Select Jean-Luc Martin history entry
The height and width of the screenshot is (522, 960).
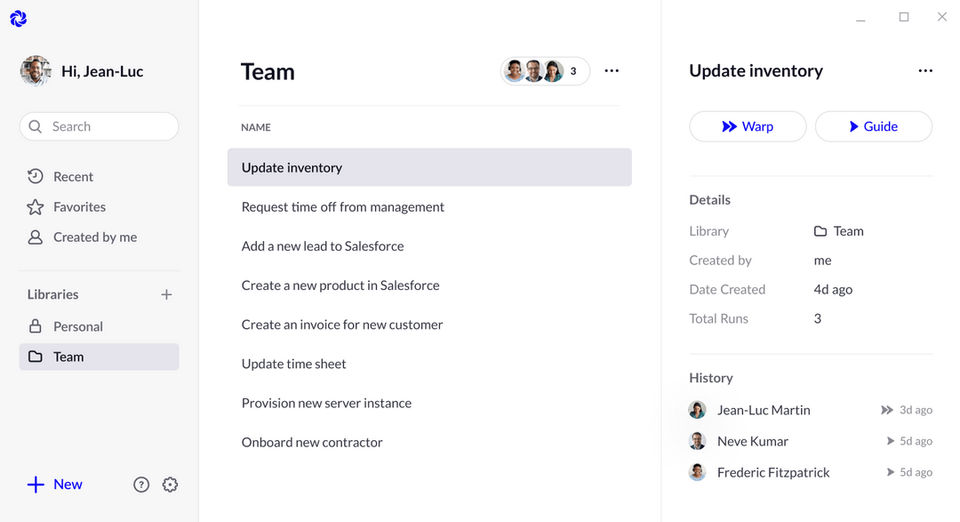point(764,410)
